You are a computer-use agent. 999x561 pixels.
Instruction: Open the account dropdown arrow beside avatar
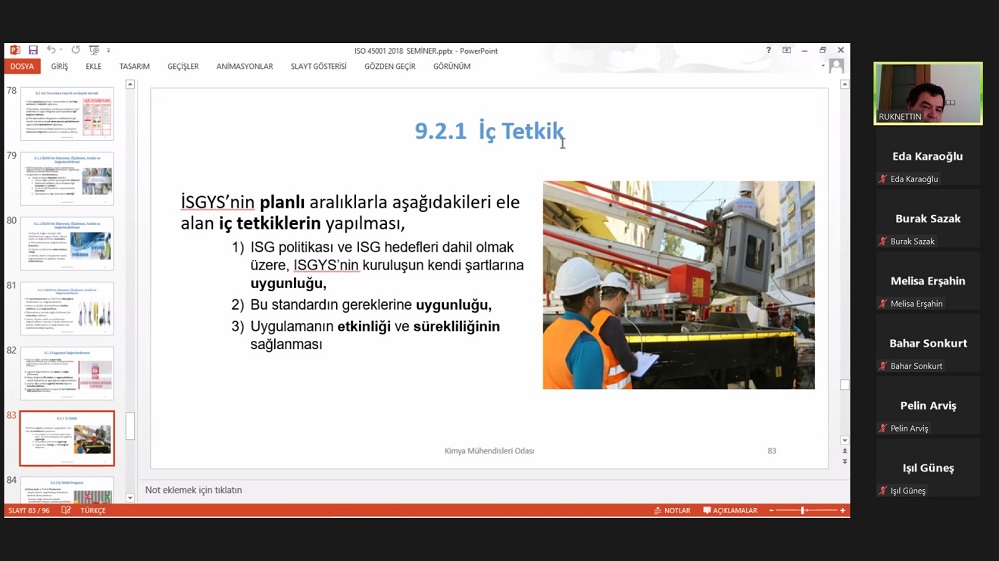pyautogui.click(x=824, y=66)
